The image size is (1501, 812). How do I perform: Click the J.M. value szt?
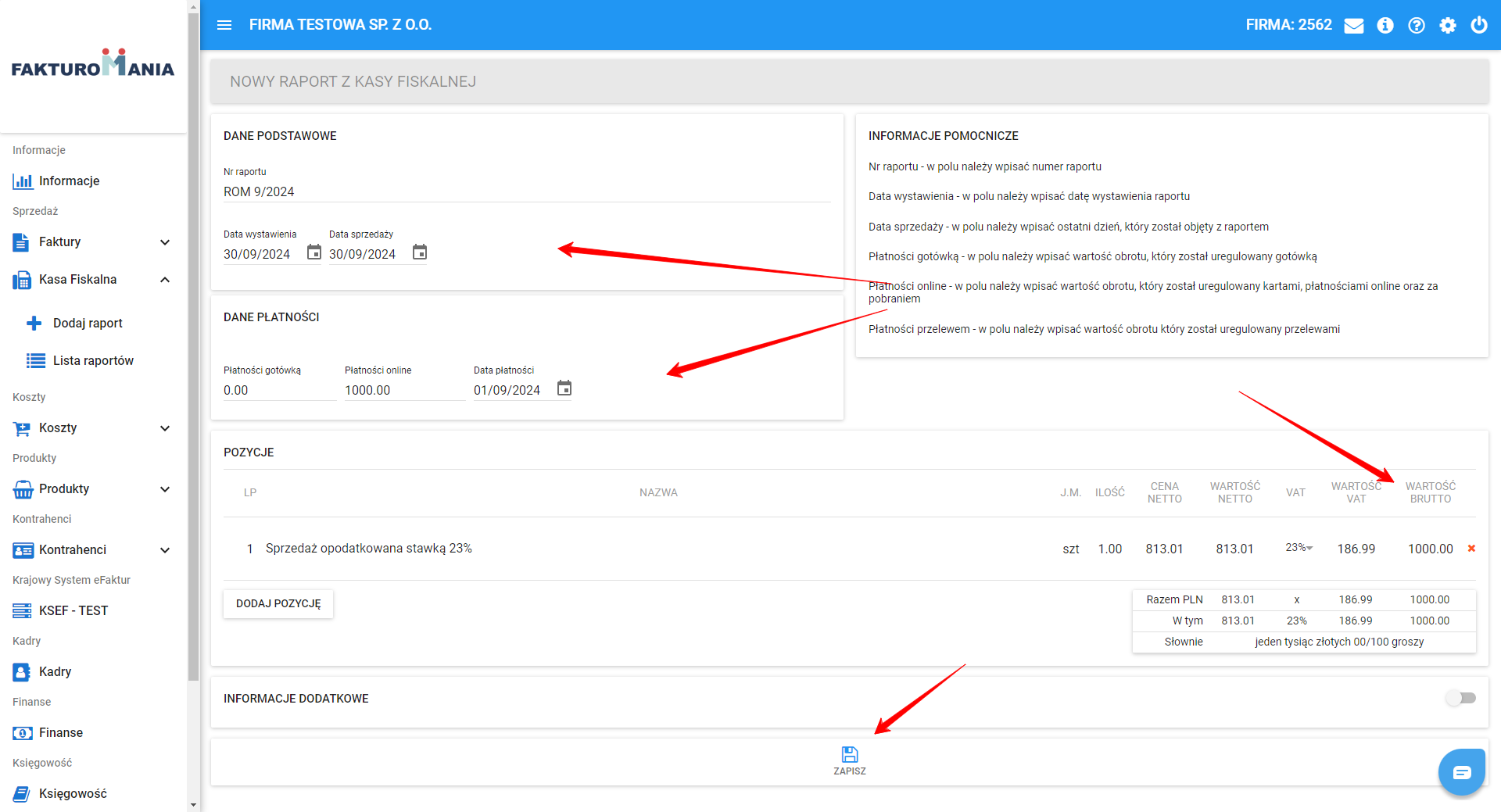[x=1071, y=549]
